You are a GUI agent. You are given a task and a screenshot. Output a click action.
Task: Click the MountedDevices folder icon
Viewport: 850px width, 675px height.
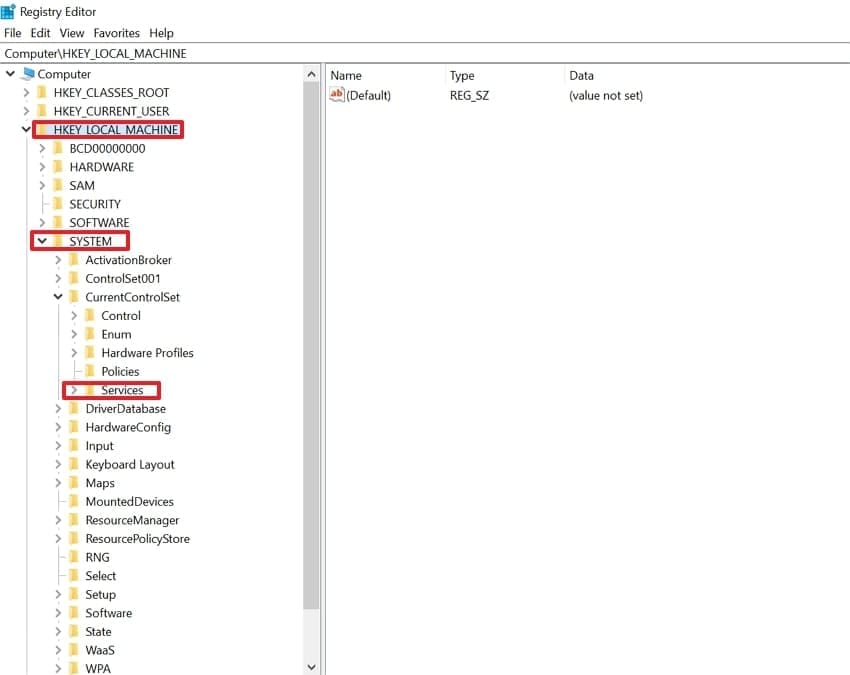tap(74, 502)
